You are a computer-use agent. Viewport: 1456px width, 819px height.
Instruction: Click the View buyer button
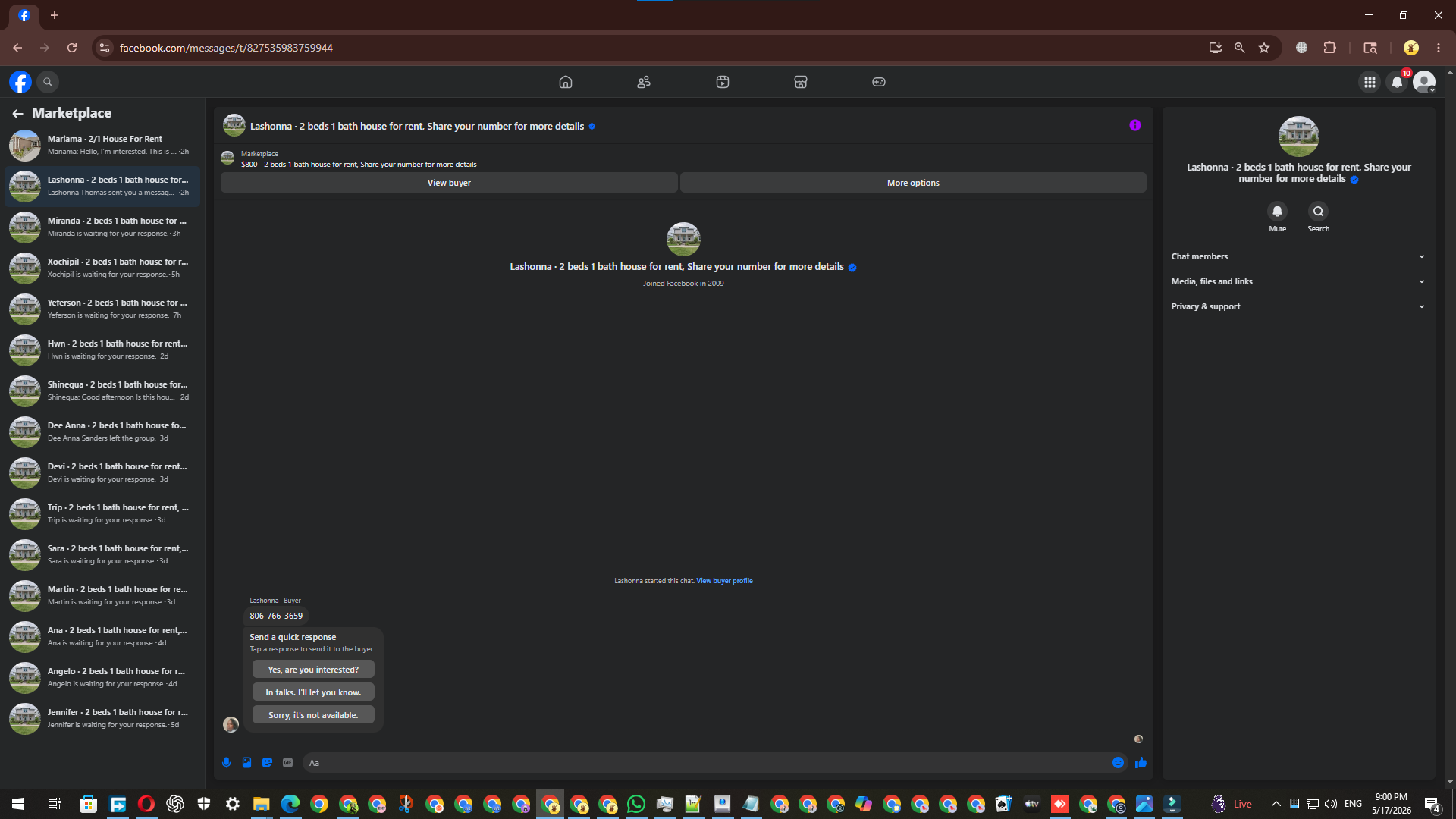point(449,183)
